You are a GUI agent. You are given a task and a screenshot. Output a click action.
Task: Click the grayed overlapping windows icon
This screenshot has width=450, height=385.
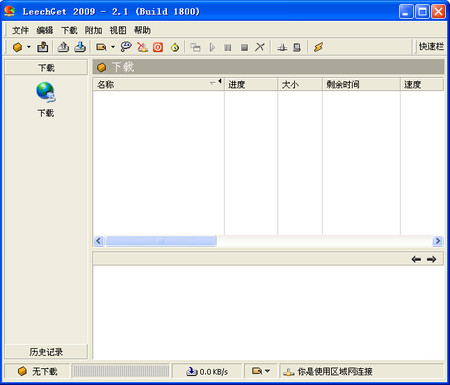195,47
